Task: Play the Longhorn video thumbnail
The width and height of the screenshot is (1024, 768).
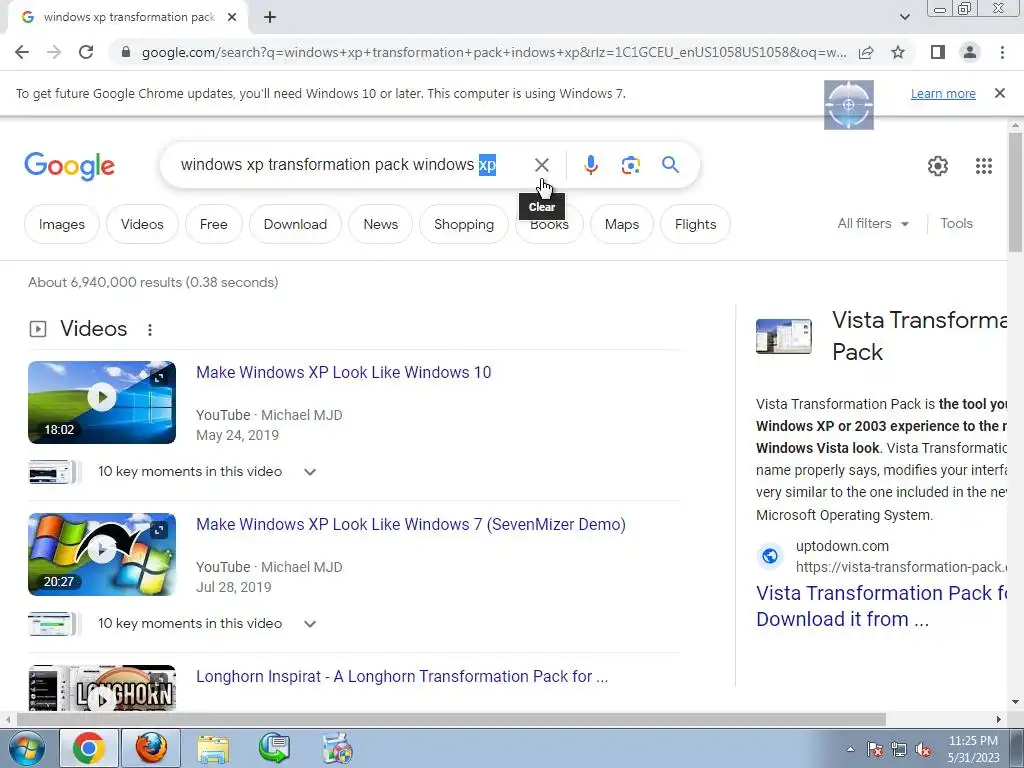Action: pos(102,689)
